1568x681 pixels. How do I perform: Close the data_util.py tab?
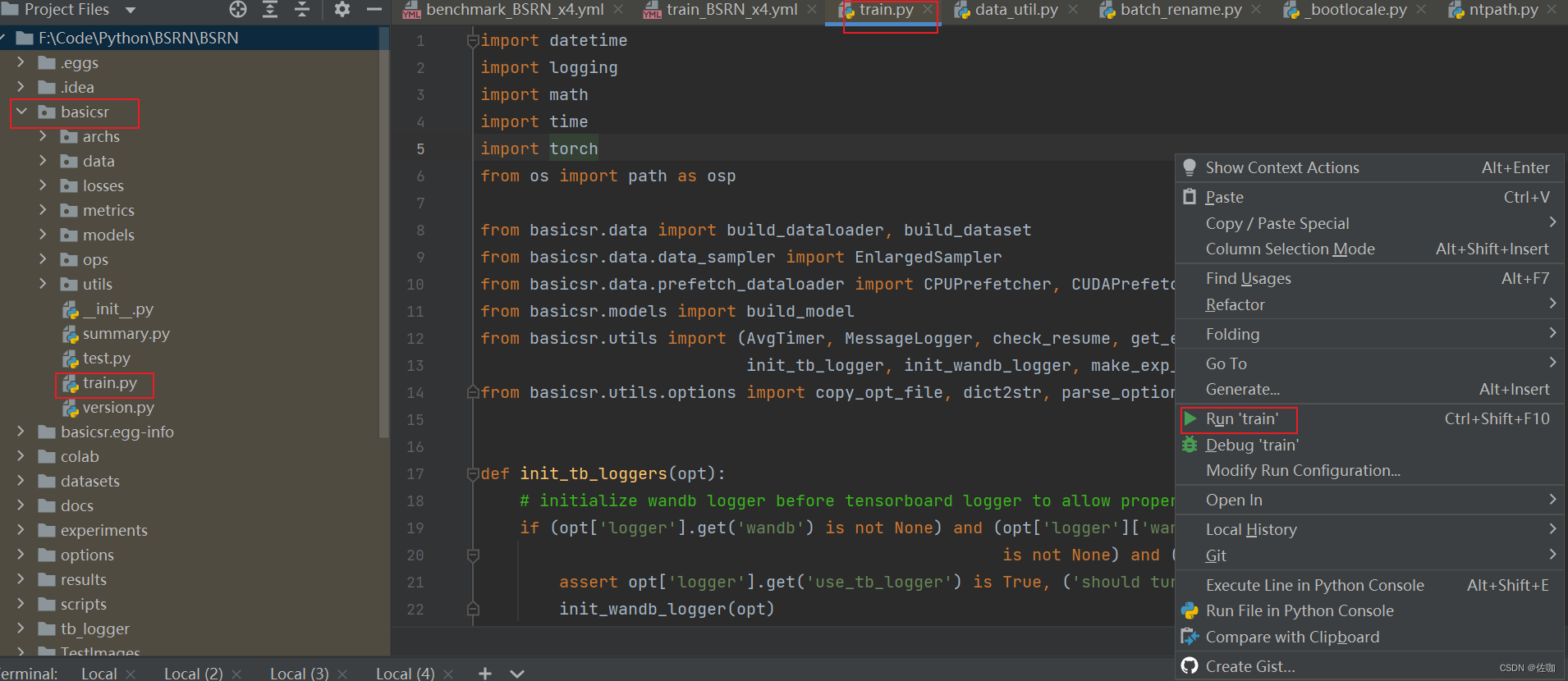pos(1073,10)
